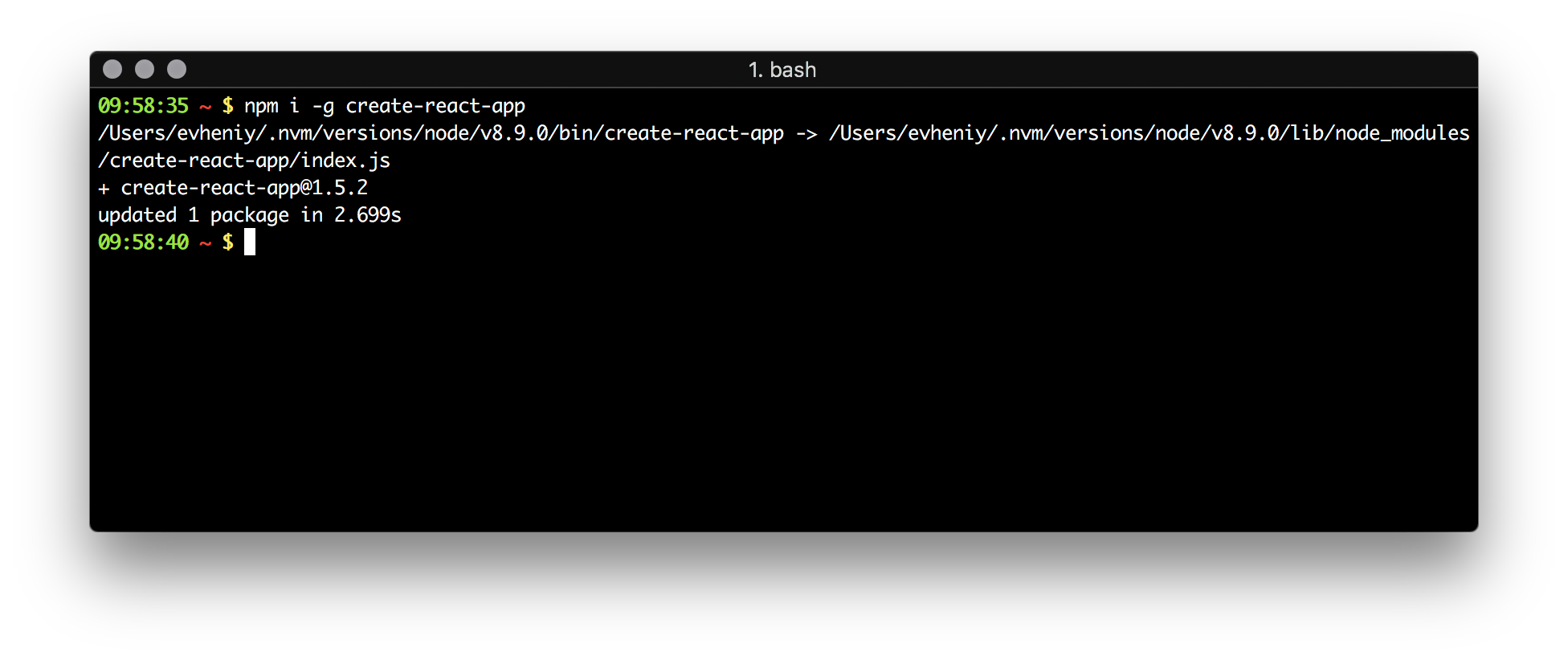The width and height of the screenshot is (1568, 660).
Task: Click the yellow minimize circle
Action: coord(144,69)
